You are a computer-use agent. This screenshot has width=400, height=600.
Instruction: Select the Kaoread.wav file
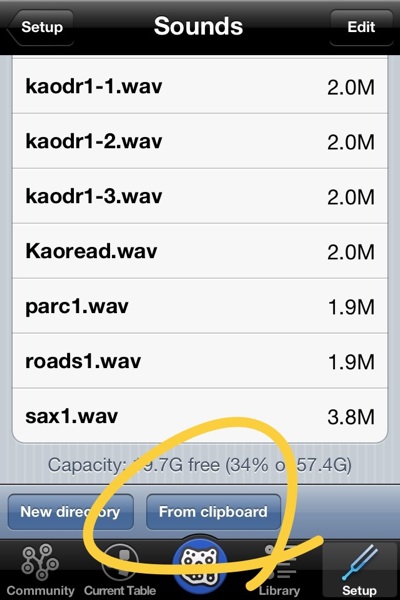pos(200,251)
